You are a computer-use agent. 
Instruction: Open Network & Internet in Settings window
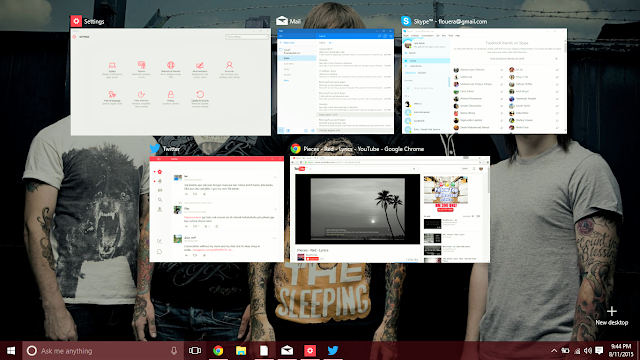pyautogui.click(x=171, y=69)
